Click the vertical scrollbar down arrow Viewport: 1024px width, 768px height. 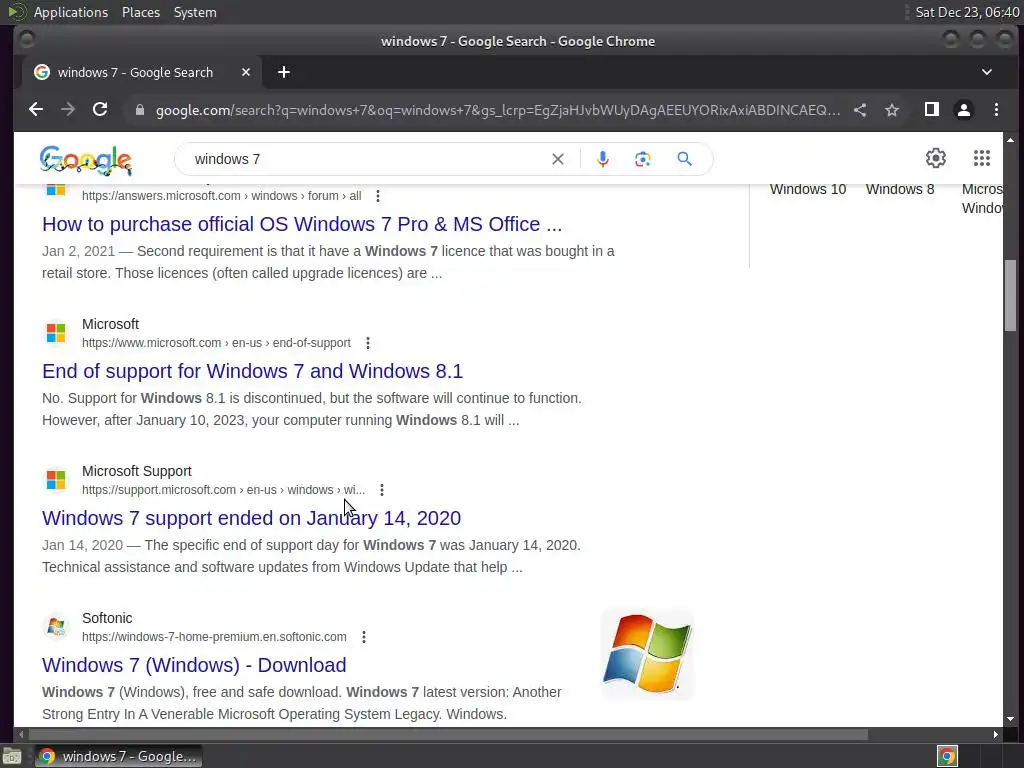1010,719
